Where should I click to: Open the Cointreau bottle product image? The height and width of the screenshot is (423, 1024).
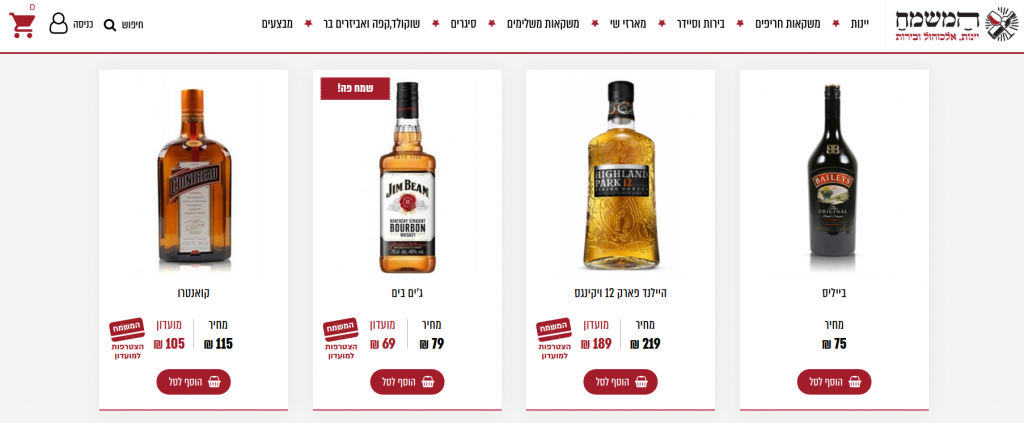point(194,176)
